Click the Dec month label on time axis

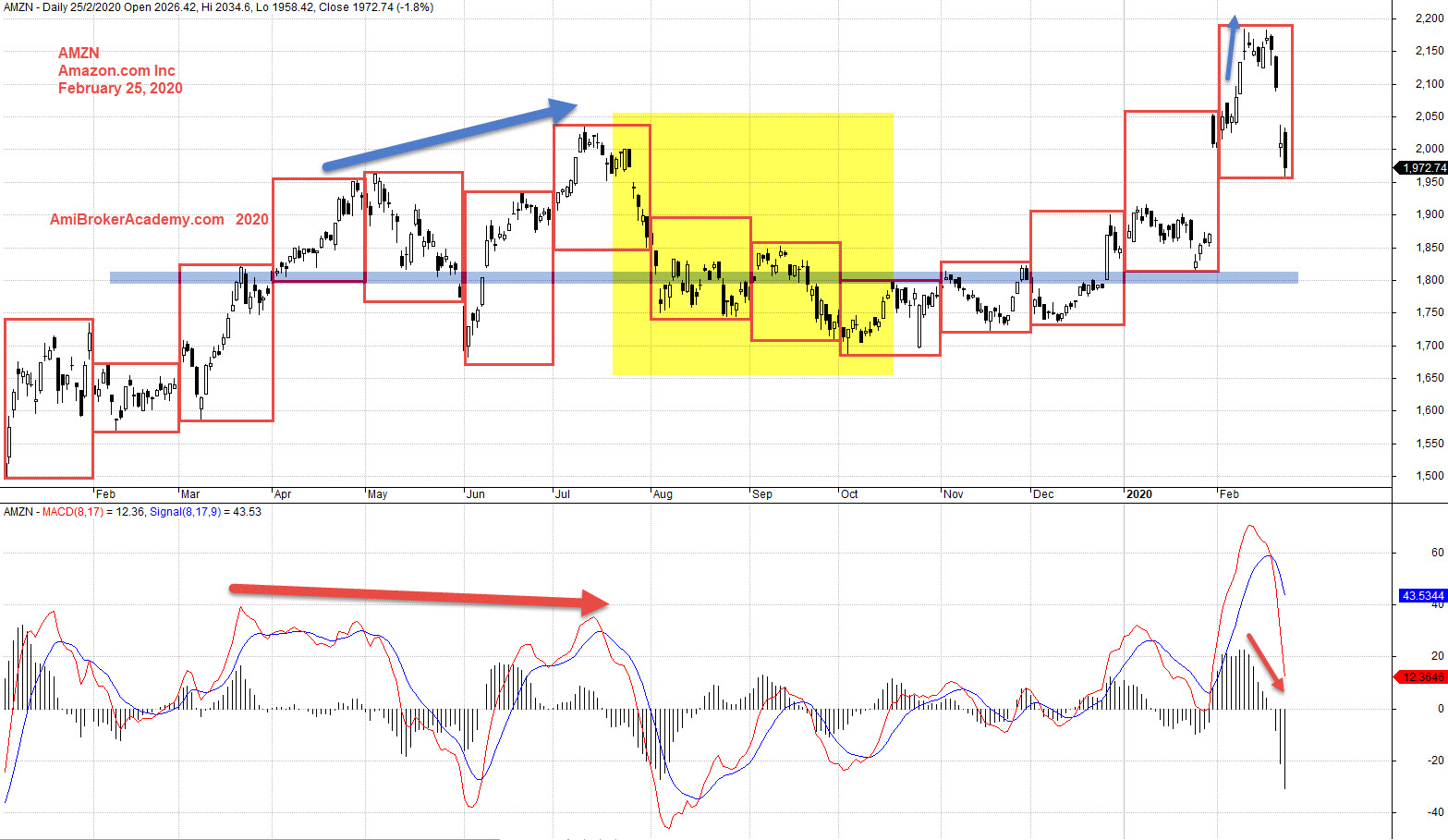[1043, 494]
